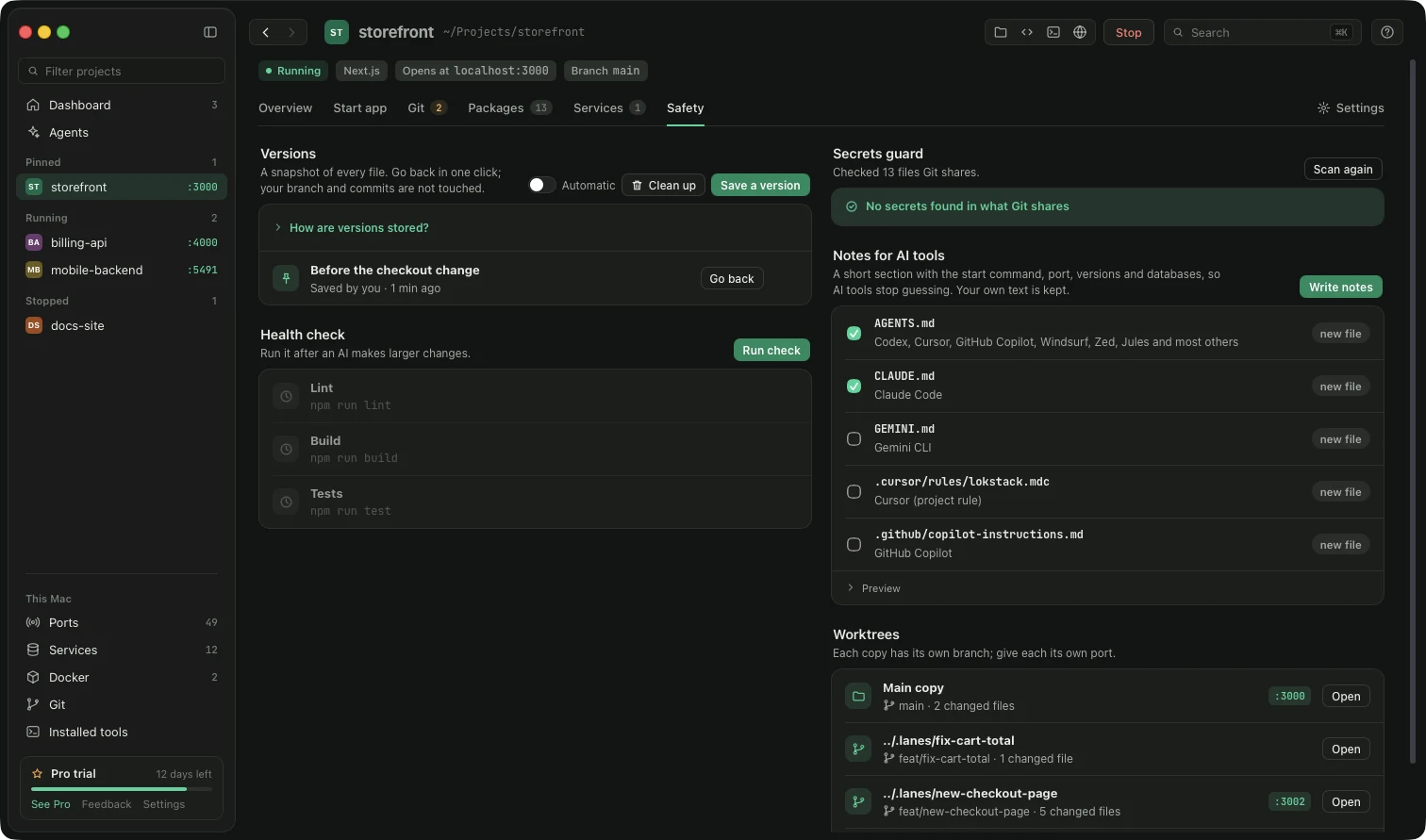Click the branch icon for fix-cart-total worktree
Image resolution: width=1426 pixels, height=840 pixels.
click(858, 749)
